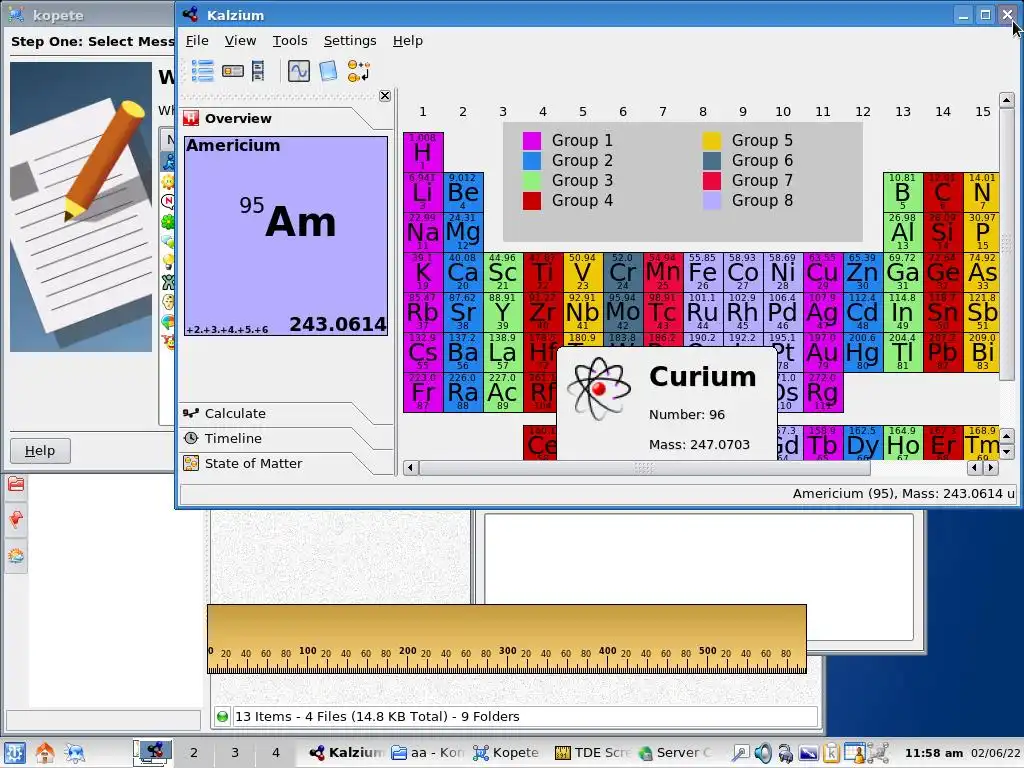
Task: Select desktop 1 pager thumbnail
Action: pyautogui.click(x=153, y=752)
